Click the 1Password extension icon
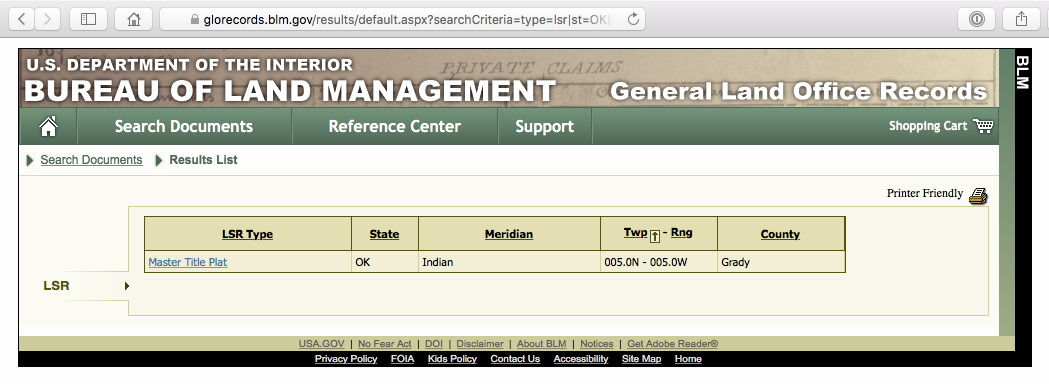 coord(977,19)
